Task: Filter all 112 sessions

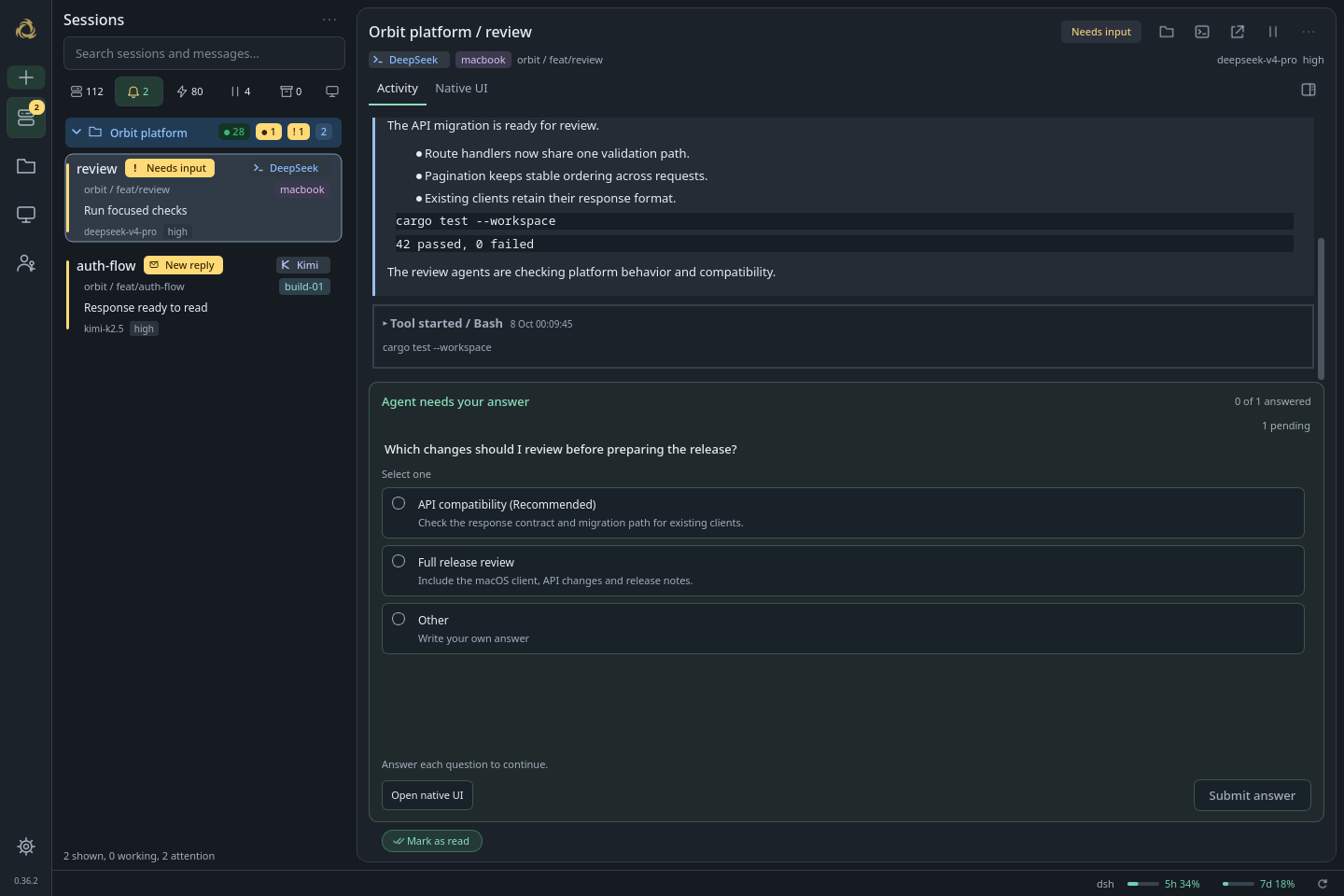Action: pyautogui.click(x=87, y=91)
